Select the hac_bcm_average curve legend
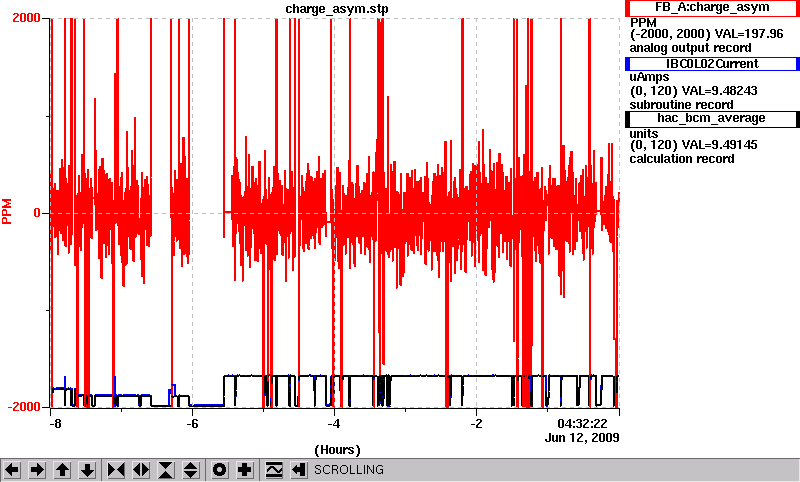The width and height of the screenshot is (800, 482). click(x=712, y=118)
